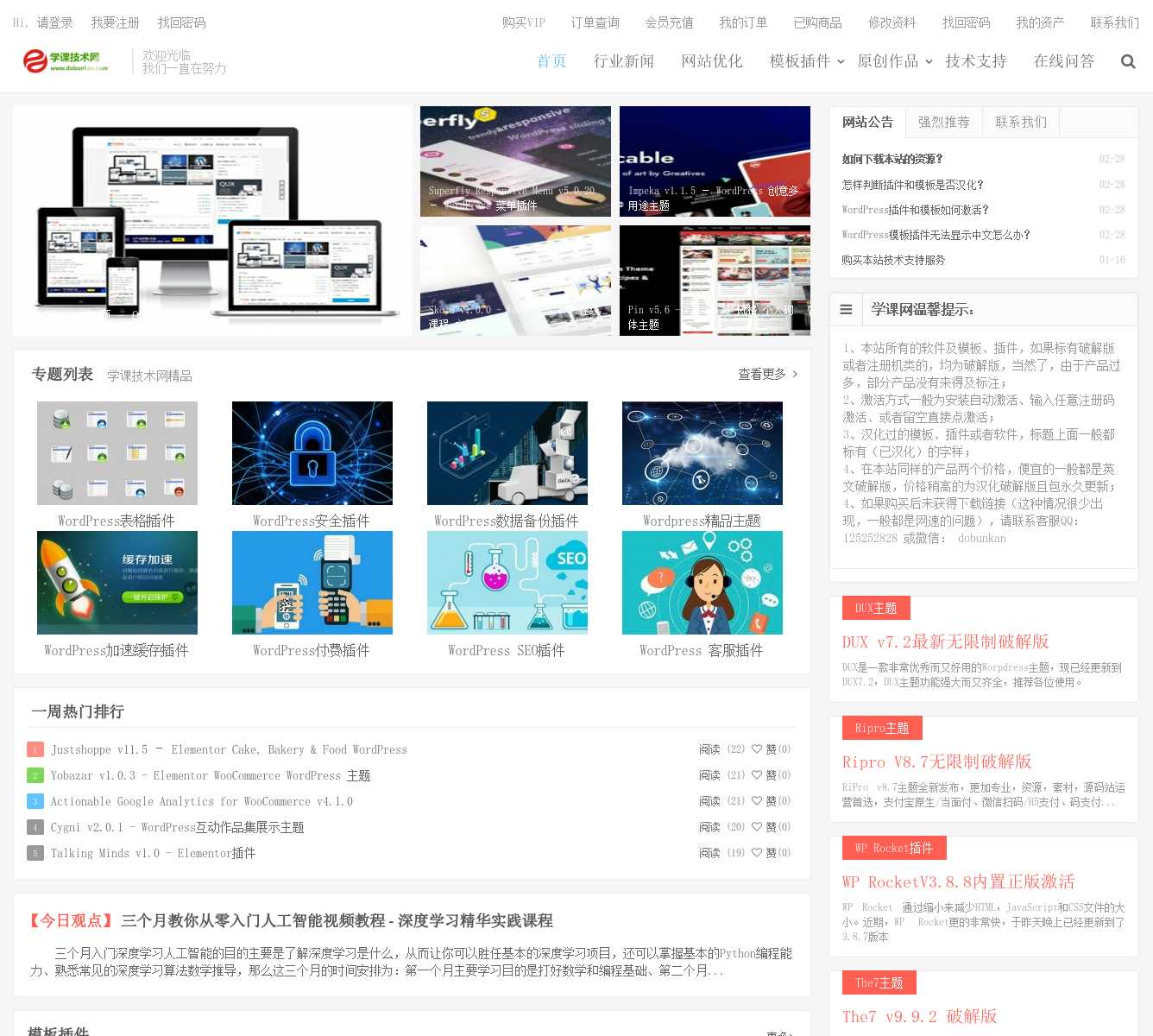Like the Actionable Google Analytics post
Viewport: 1153px width, 1036px height.
(x=771, y=801)
